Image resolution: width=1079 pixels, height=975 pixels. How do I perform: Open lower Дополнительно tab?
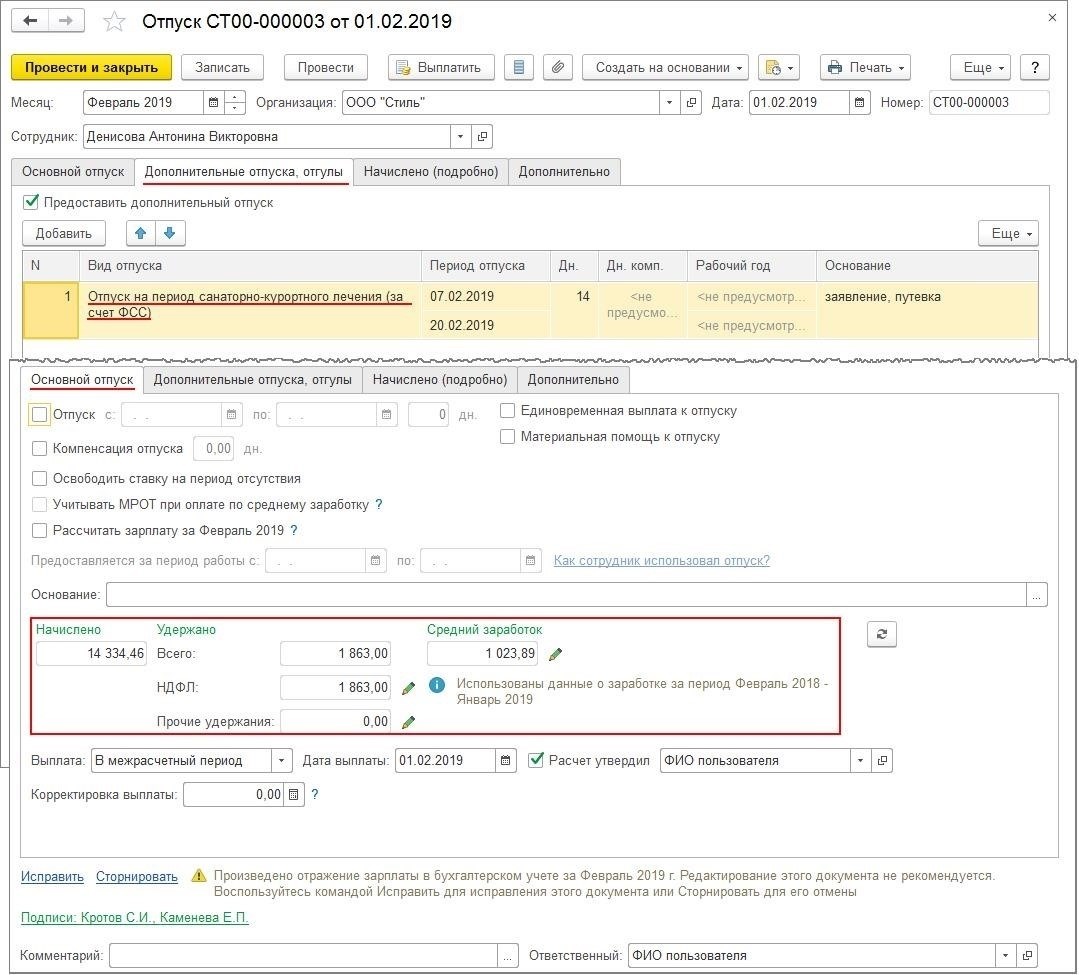tap(573, 380)
